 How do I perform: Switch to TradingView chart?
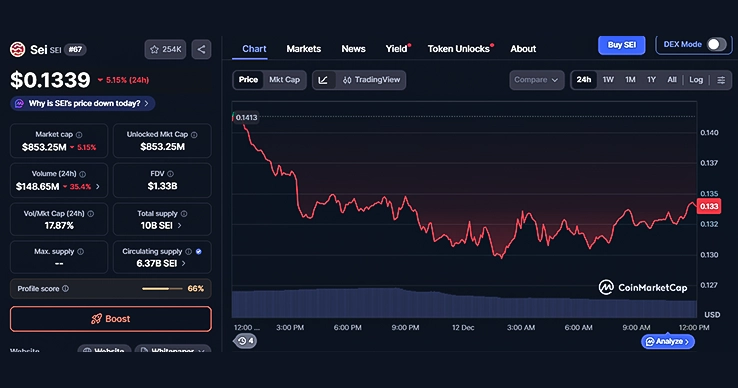click(371, 80)
